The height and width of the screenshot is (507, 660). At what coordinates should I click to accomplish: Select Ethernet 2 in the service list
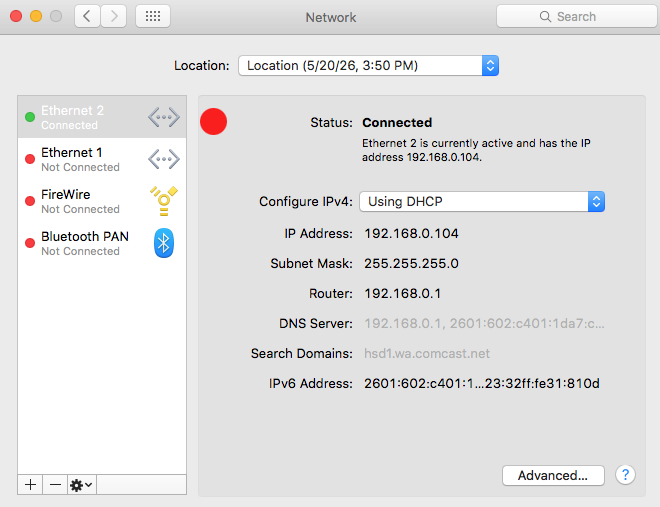click(x=102, y=117)
